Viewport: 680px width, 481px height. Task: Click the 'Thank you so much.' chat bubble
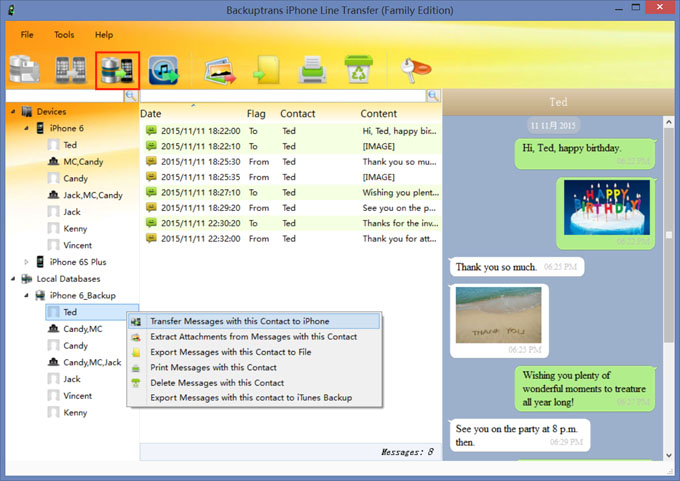[x=517, y=267]
